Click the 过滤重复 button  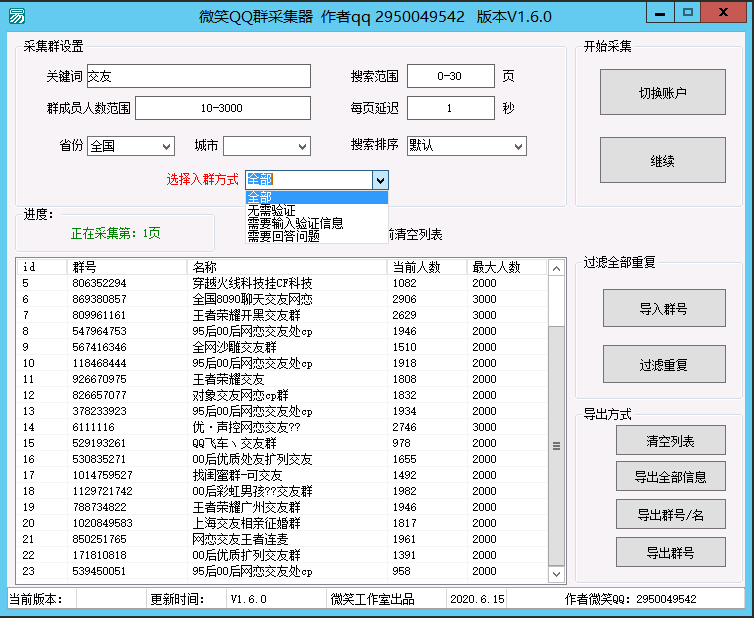(x=664, y=364)
